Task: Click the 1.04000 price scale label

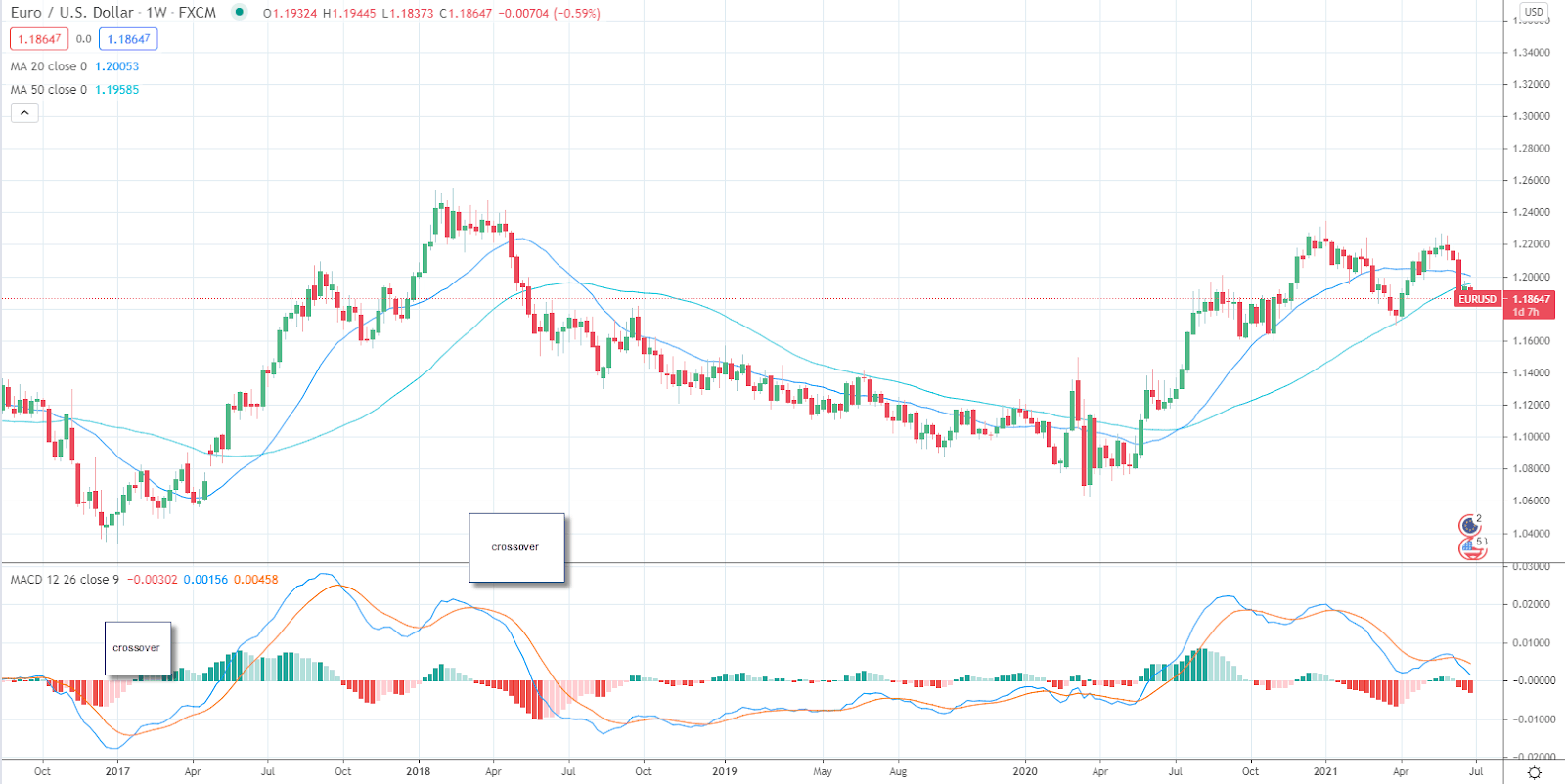Action: coord(1532,534)
